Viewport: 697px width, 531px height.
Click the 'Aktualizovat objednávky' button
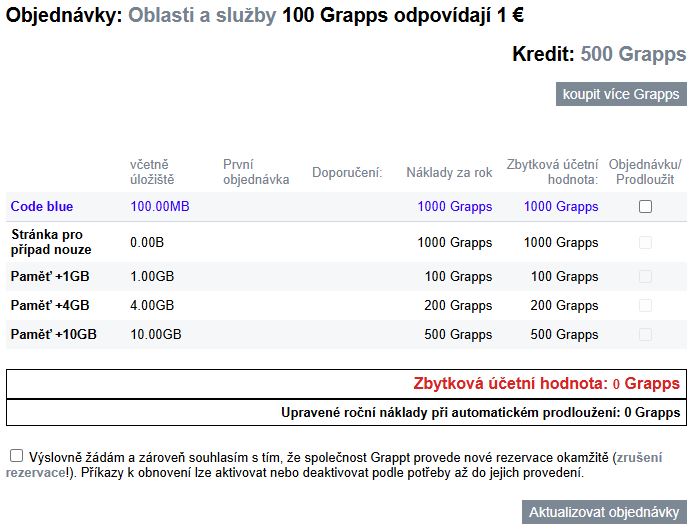[604, 512]
